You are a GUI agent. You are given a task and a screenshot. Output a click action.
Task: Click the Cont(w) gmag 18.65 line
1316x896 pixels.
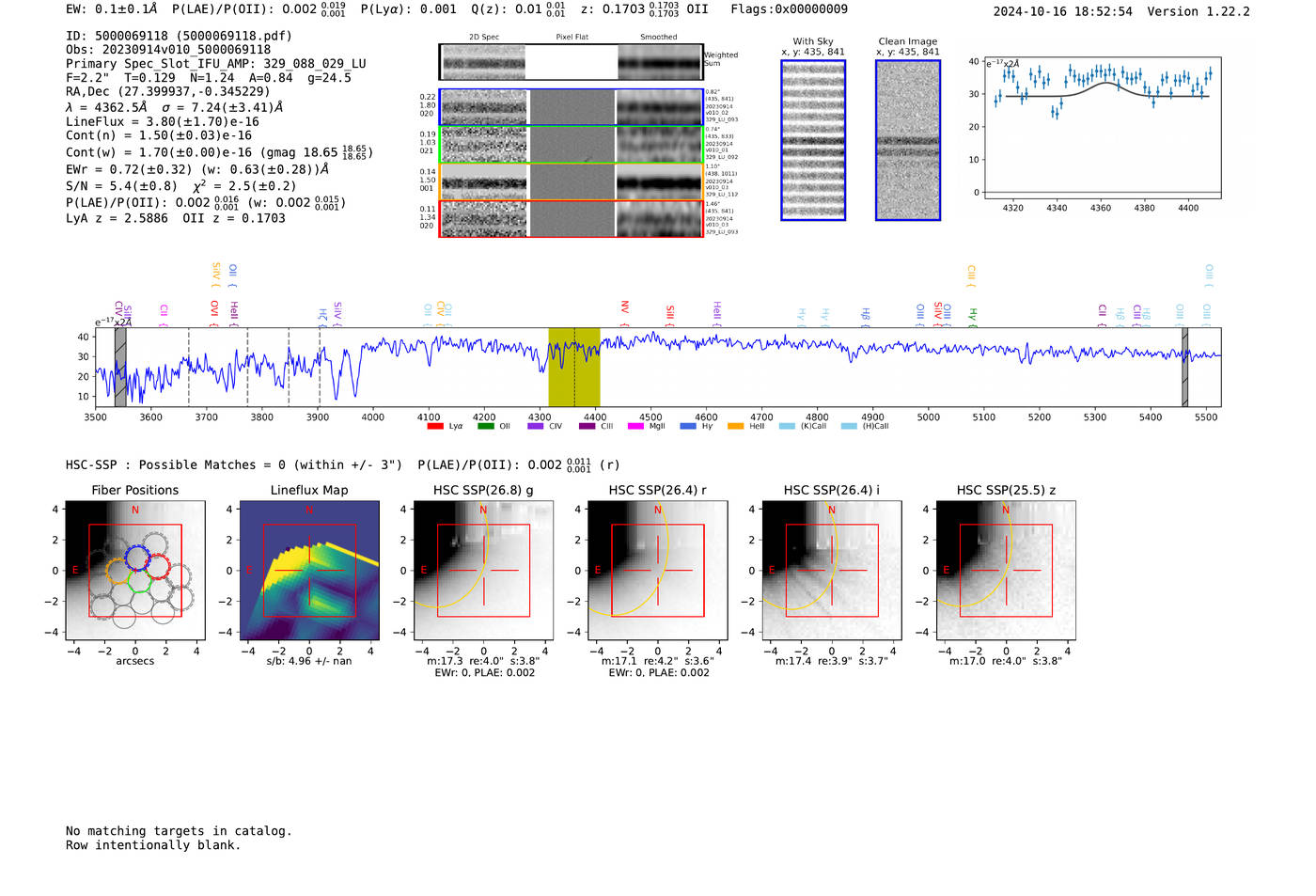click(x=219, y=151)
